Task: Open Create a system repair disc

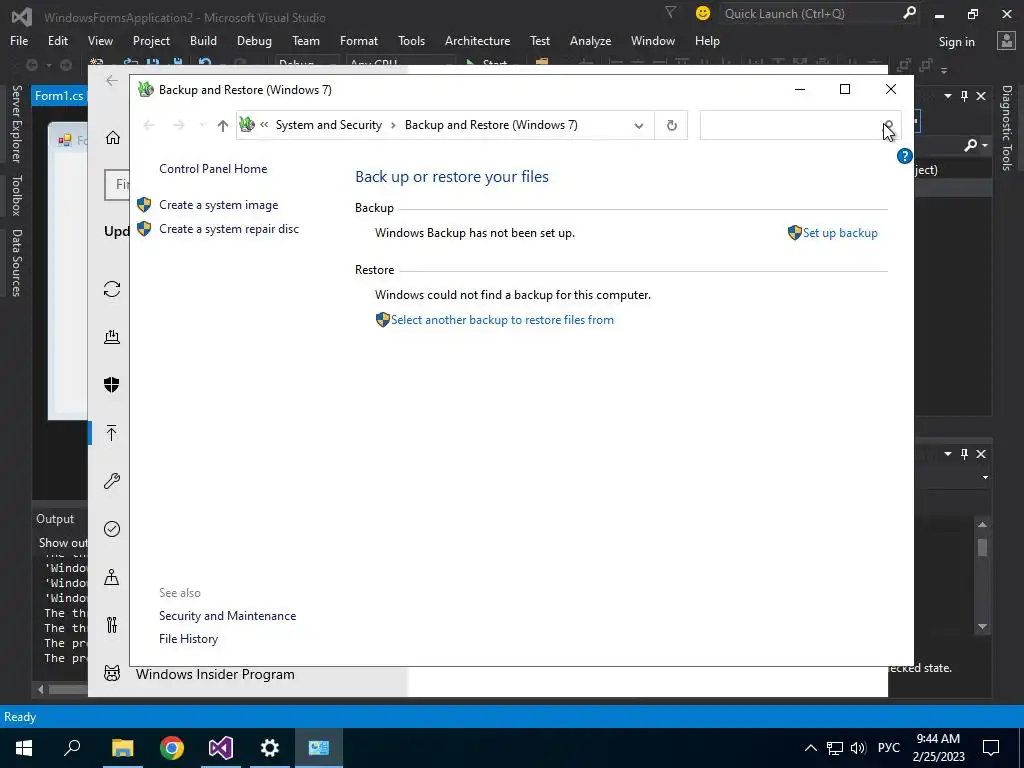Action: 229,229
